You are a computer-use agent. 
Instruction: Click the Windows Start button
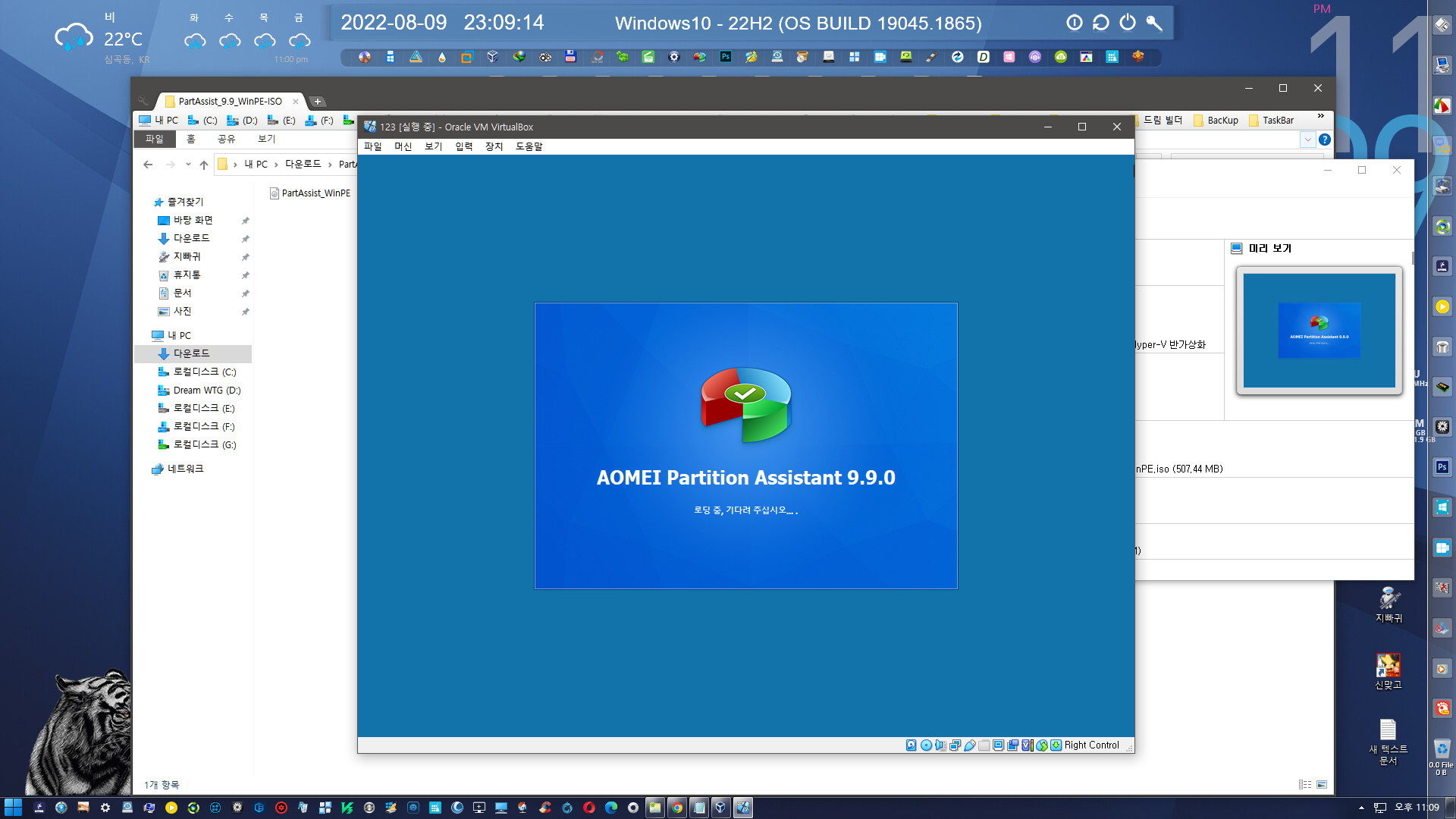[x=13, y=808]
